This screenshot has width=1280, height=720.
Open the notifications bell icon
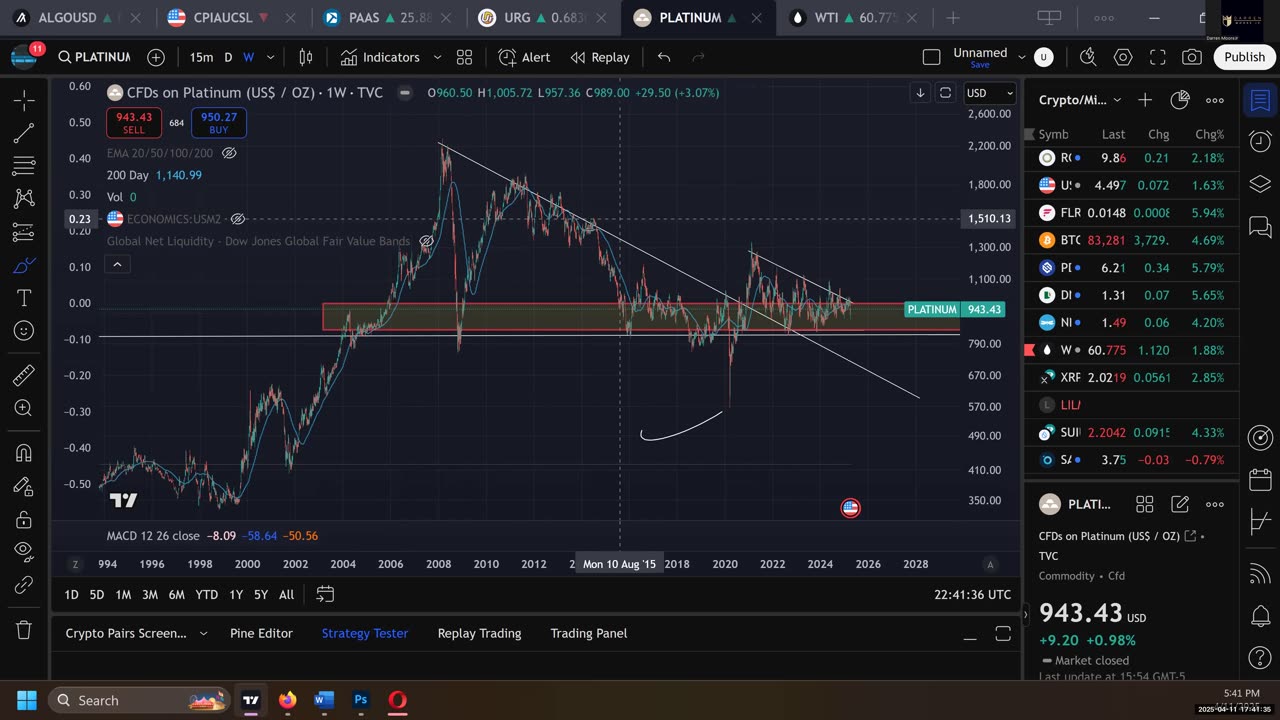point(1260,615)
